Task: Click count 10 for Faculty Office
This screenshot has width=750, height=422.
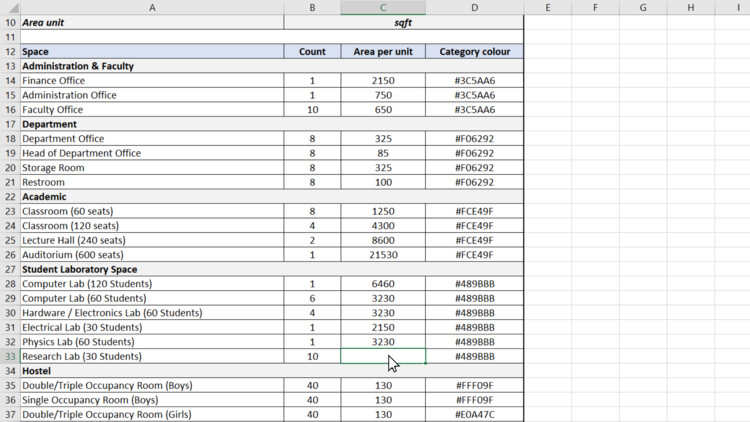Action: [x=312, y=110]
